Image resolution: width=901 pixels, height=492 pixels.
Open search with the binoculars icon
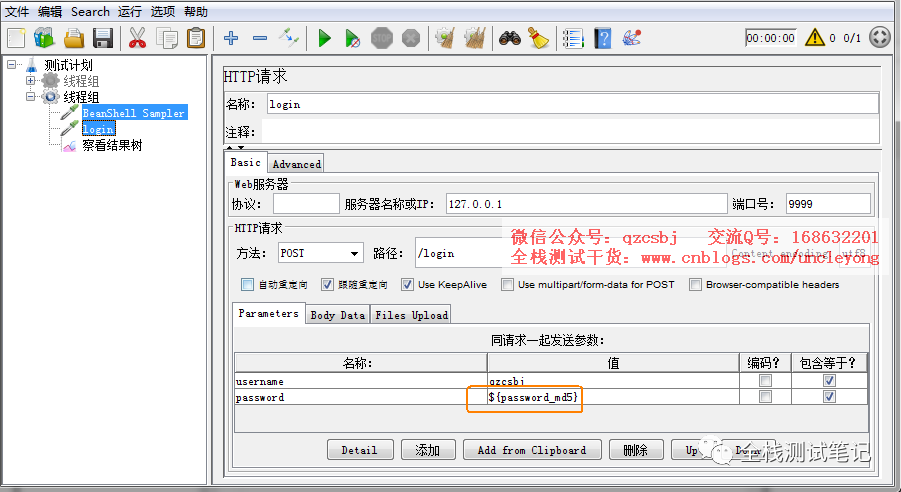[x=510, y=39]
